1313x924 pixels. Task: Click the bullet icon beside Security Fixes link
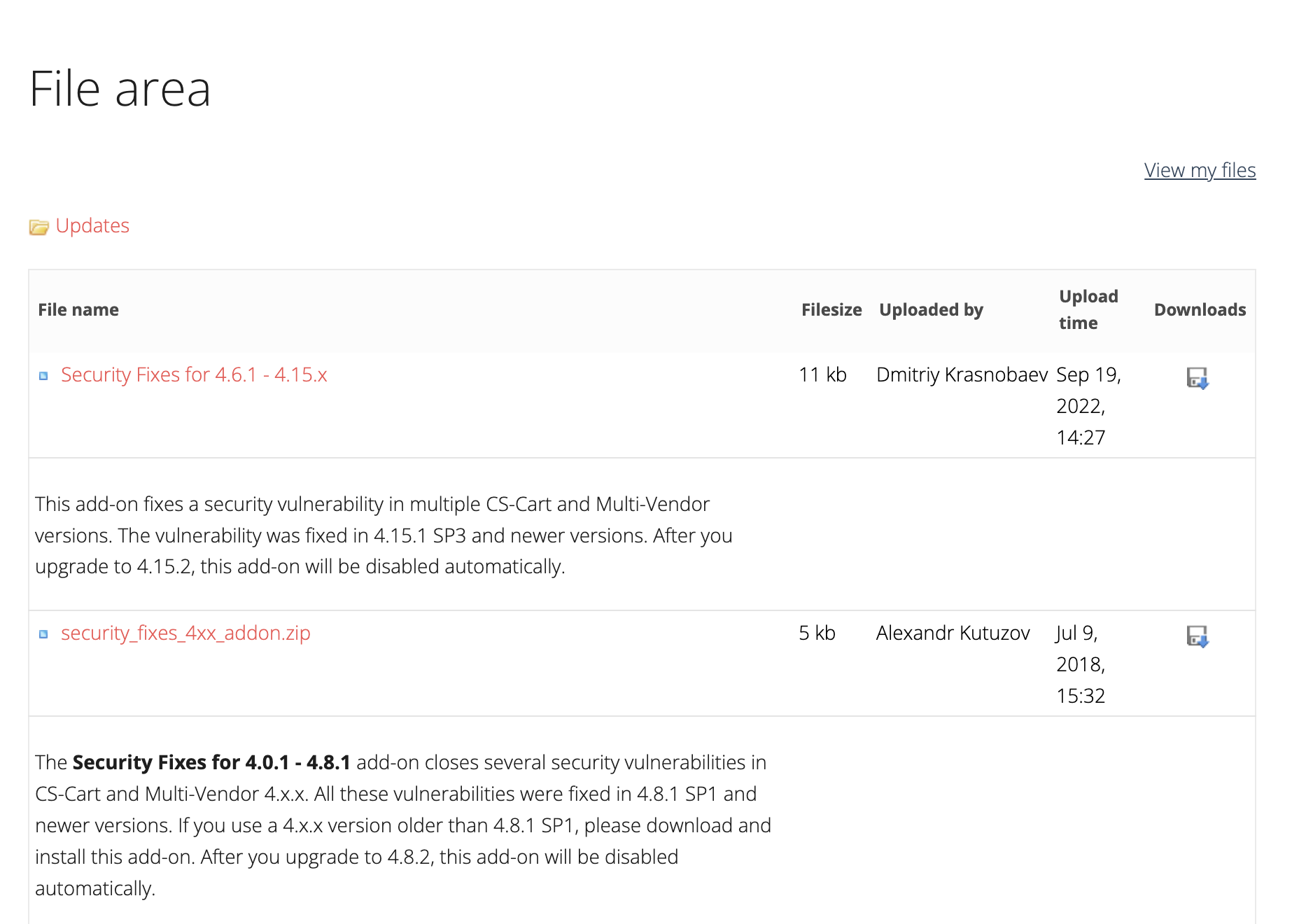(x=43, y=376)
